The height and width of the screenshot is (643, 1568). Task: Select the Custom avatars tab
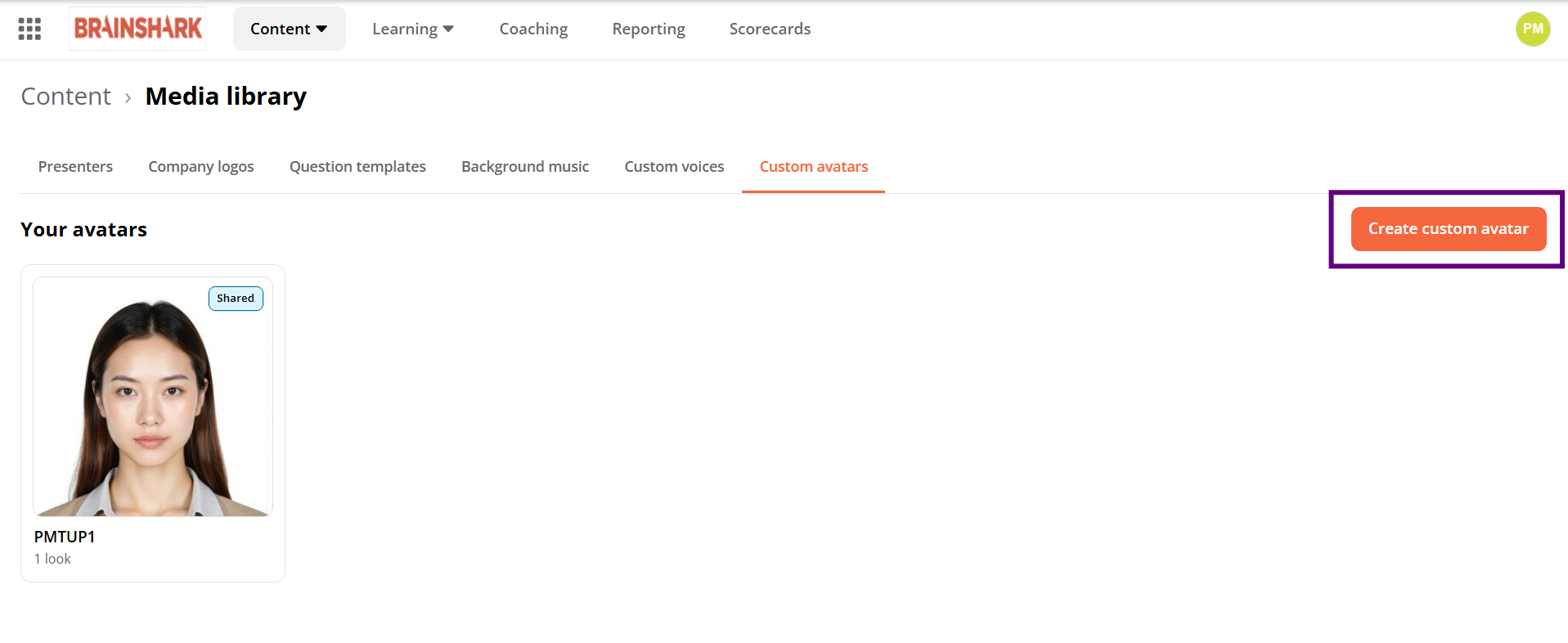click(814, 167)
